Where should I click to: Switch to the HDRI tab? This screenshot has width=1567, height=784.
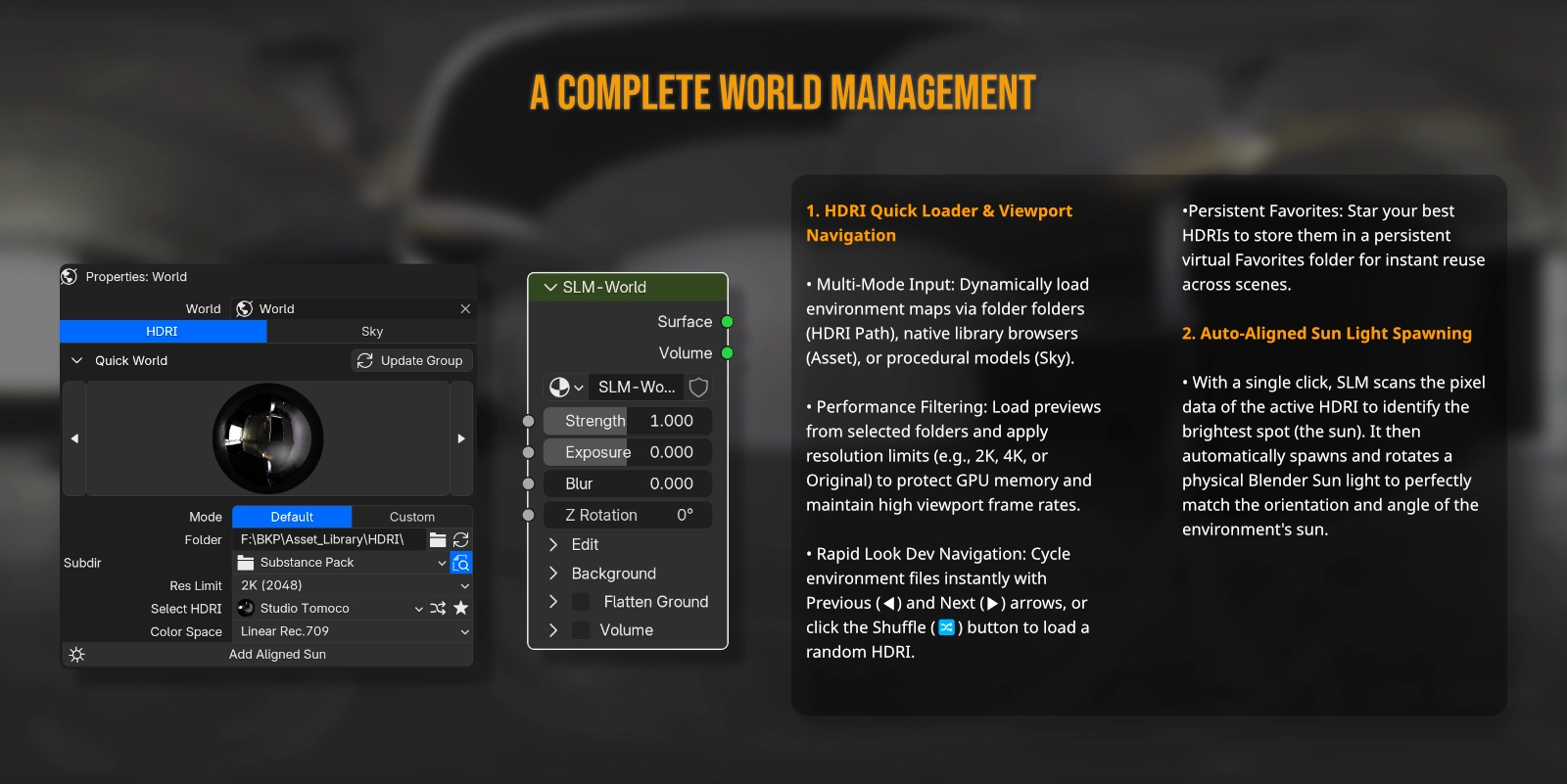[163, 332]
